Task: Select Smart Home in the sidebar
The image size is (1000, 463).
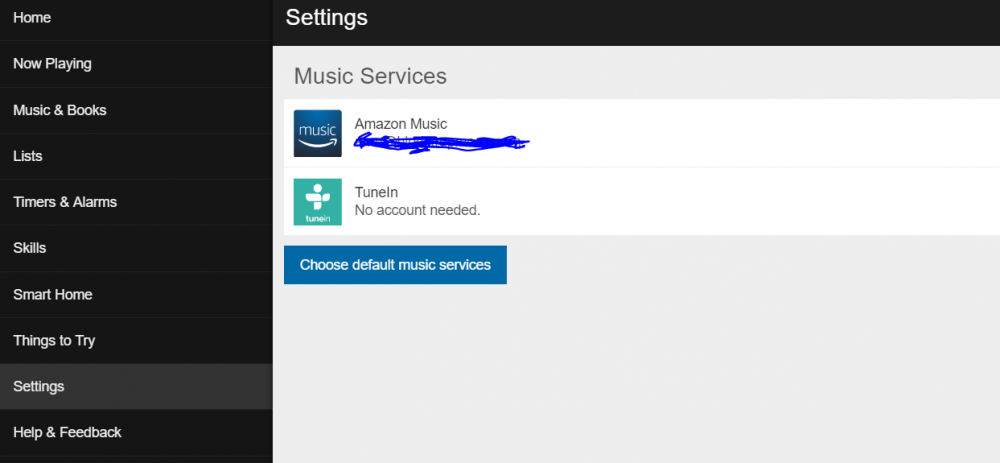Action: click(x=53, y=295)
